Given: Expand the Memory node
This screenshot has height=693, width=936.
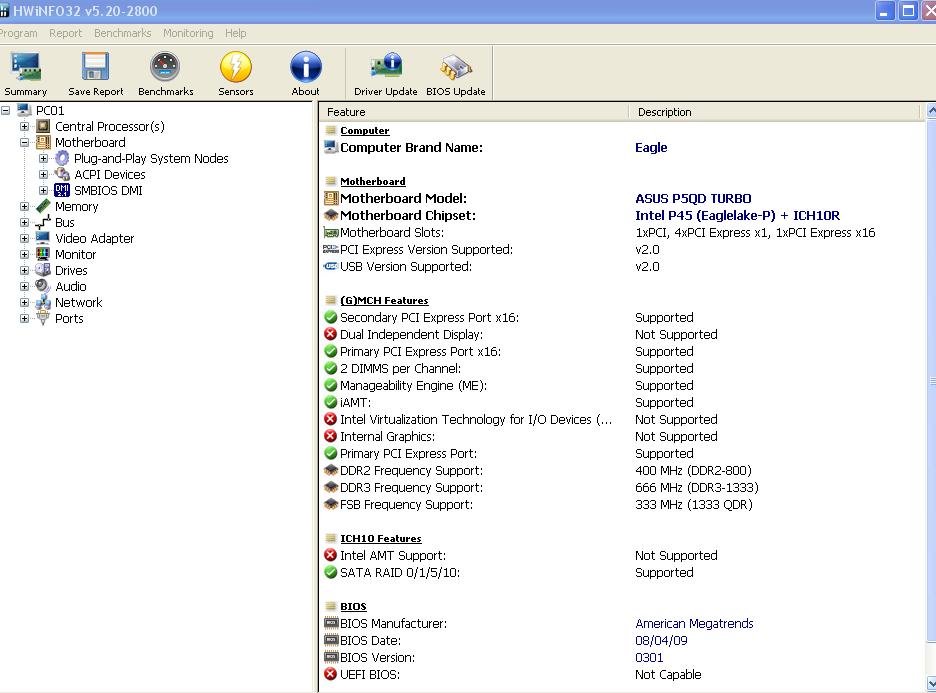Looking at the screenshot, I should 24,207.
